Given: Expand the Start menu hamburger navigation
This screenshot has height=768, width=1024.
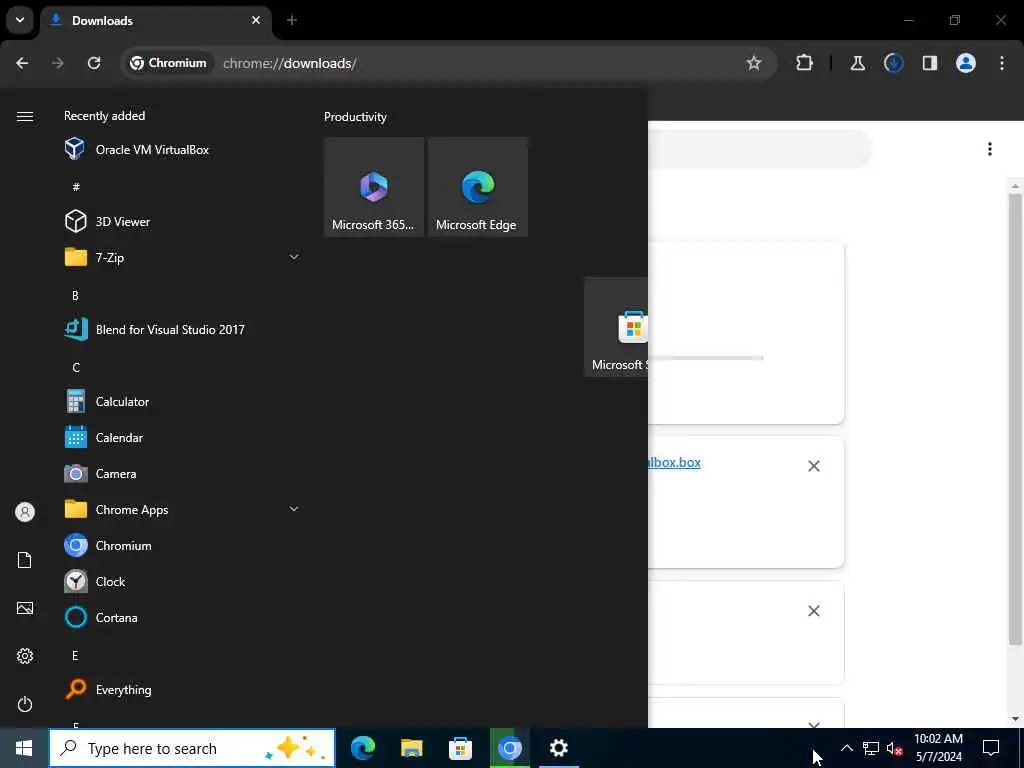Looking at the screenshot, I should point(25,116).
